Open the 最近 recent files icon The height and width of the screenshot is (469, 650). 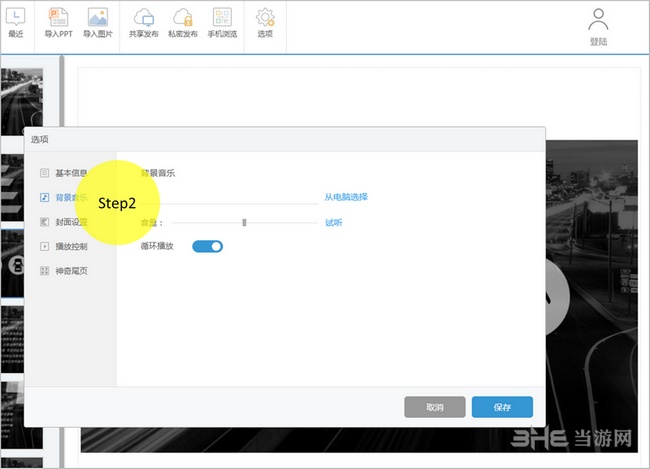(x=16, y=23)
